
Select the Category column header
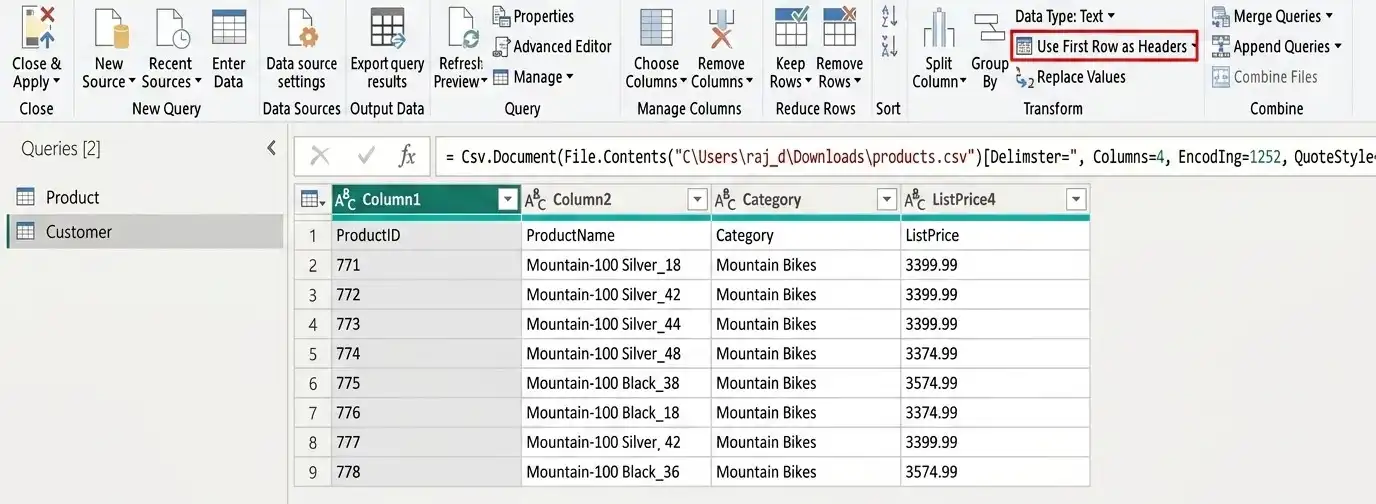pyautogui.click(x=806, y=200)
